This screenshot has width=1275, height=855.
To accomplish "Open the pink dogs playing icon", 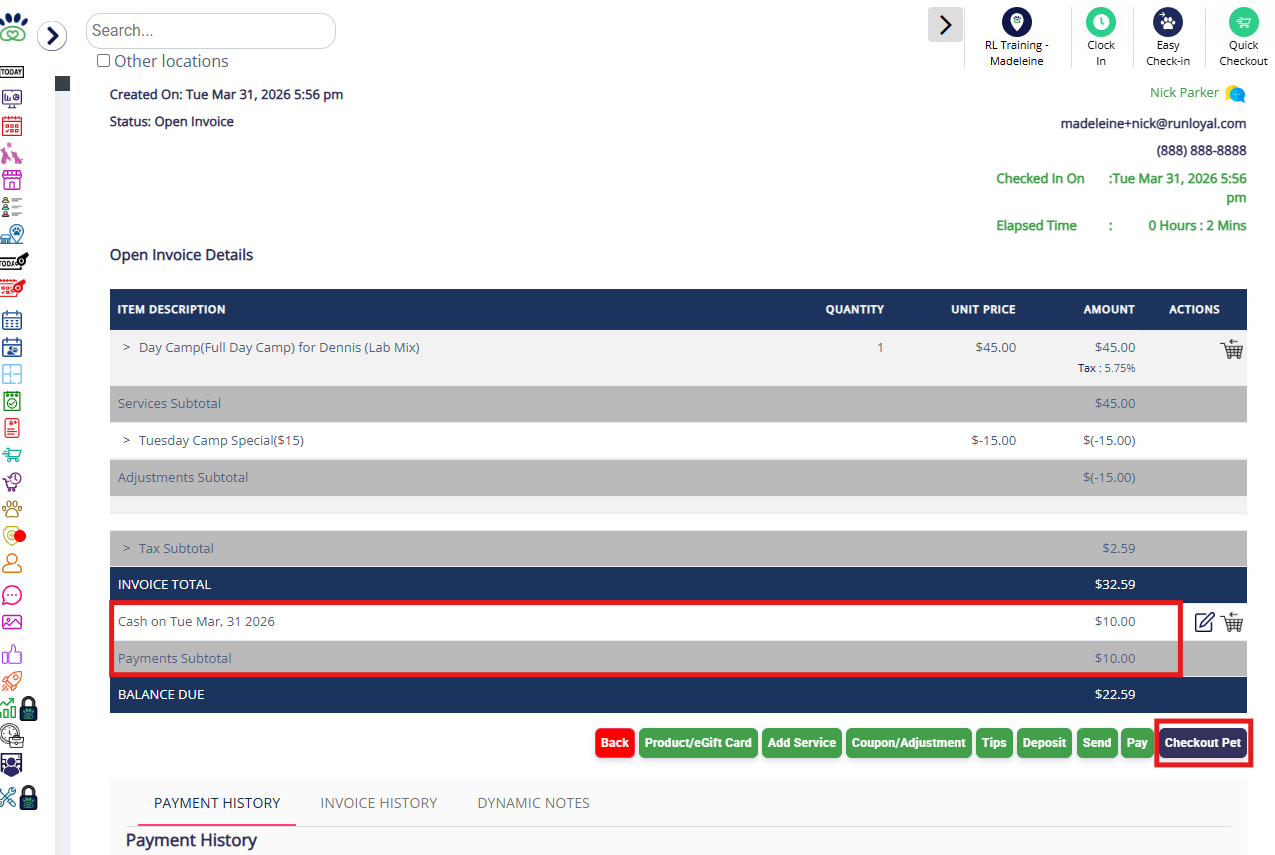I will pos(12,153).
